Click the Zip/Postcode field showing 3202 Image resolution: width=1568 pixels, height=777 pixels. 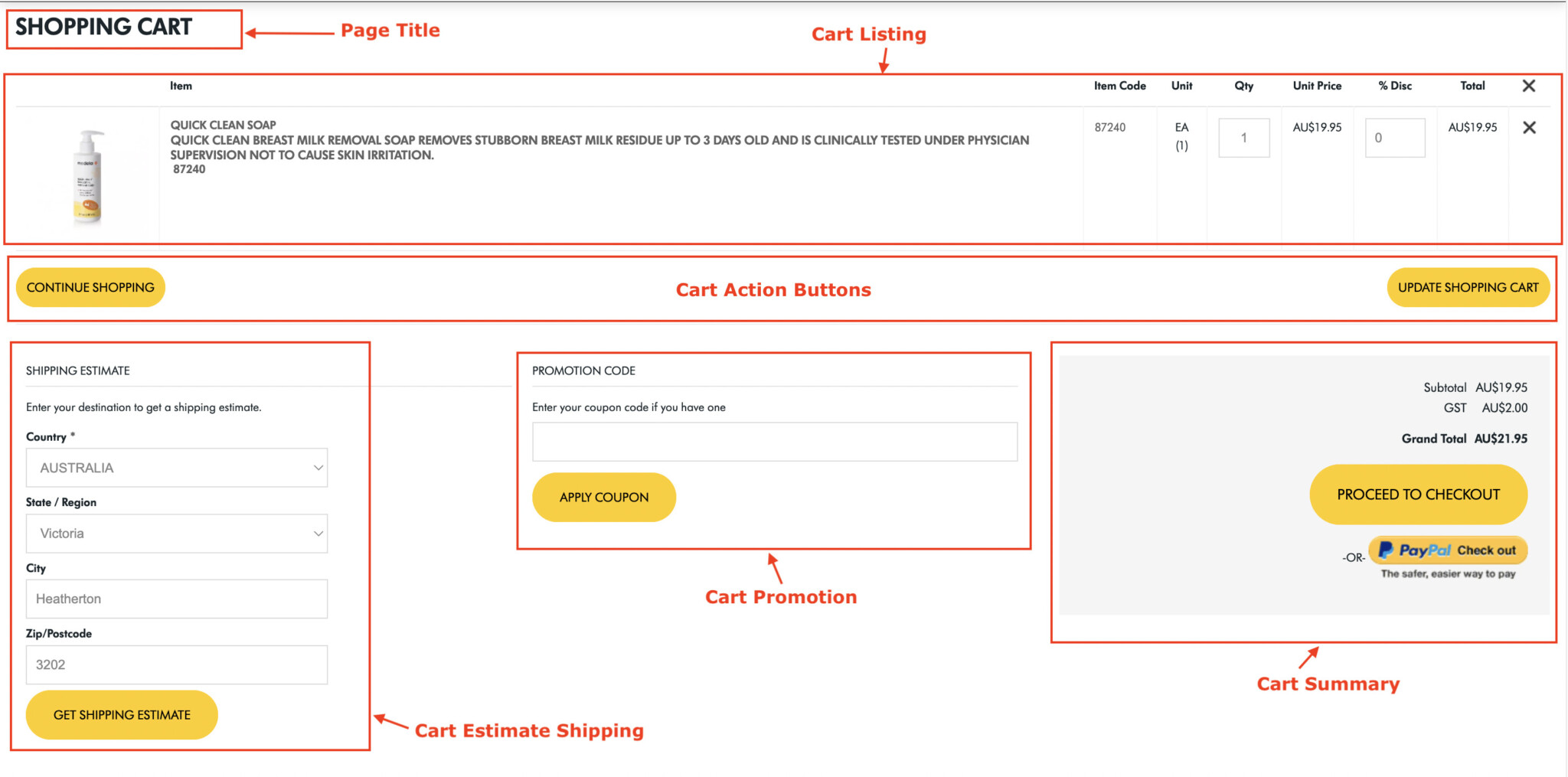[x=176, y=664]
